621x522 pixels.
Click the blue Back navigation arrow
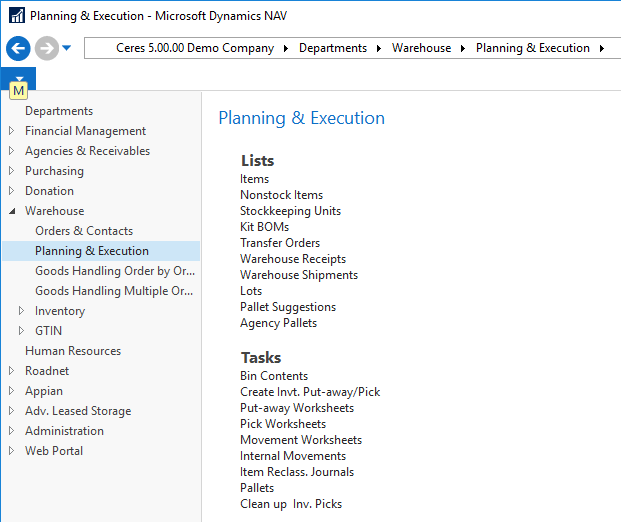tap(17, 48)
